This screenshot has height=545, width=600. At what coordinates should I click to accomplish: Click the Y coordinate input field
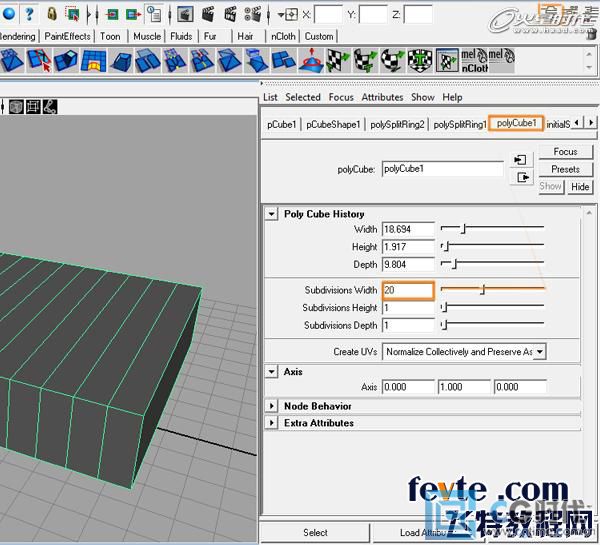(373, 15)
